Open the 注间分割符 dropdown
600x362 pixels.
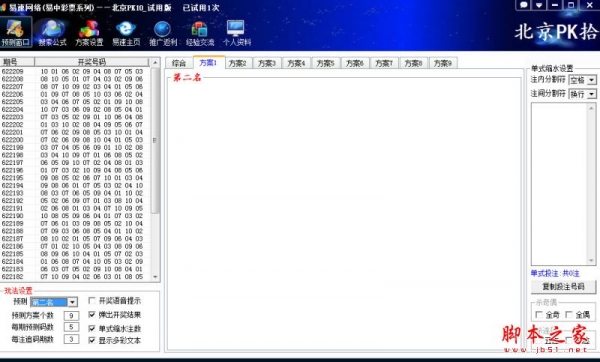click(x=582, y=94)
